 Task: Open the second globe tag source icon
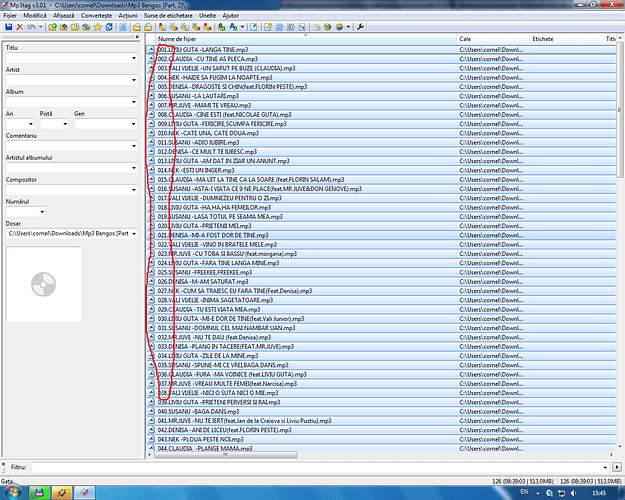tap(339, 27)
